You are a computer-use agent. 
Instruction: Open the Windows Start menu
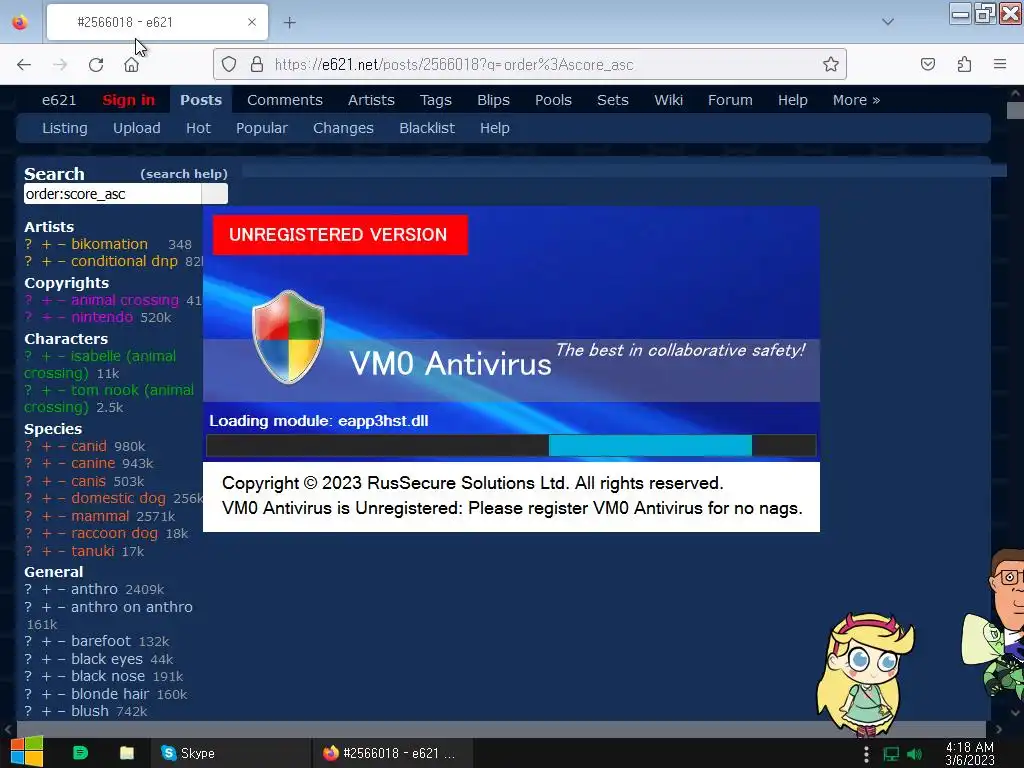[27, 752]
